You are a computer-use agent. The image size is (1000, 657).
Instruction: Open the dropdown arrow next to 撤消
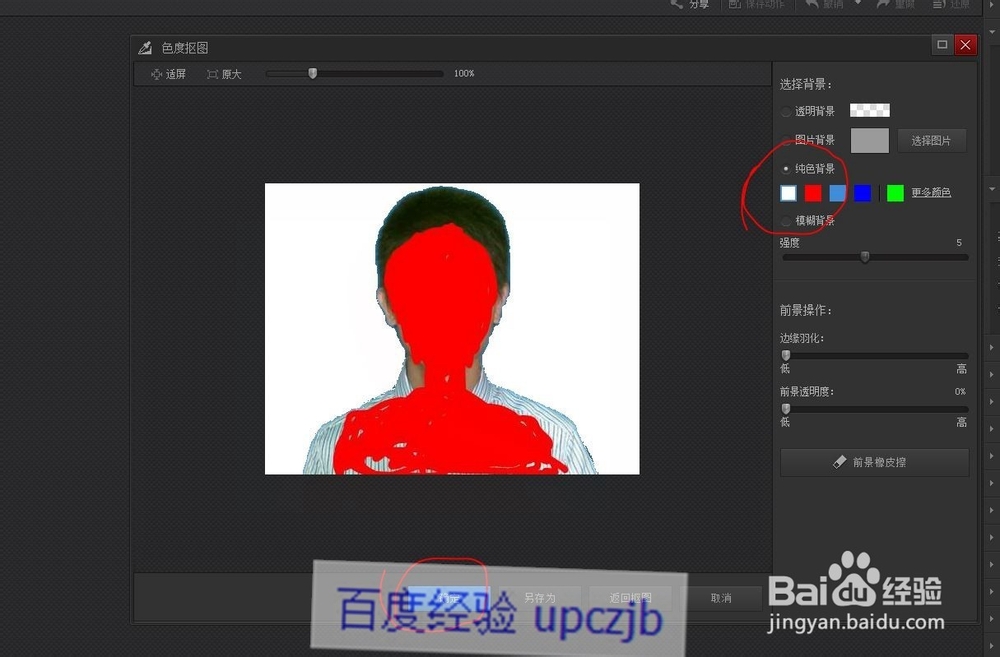(858, 3)
